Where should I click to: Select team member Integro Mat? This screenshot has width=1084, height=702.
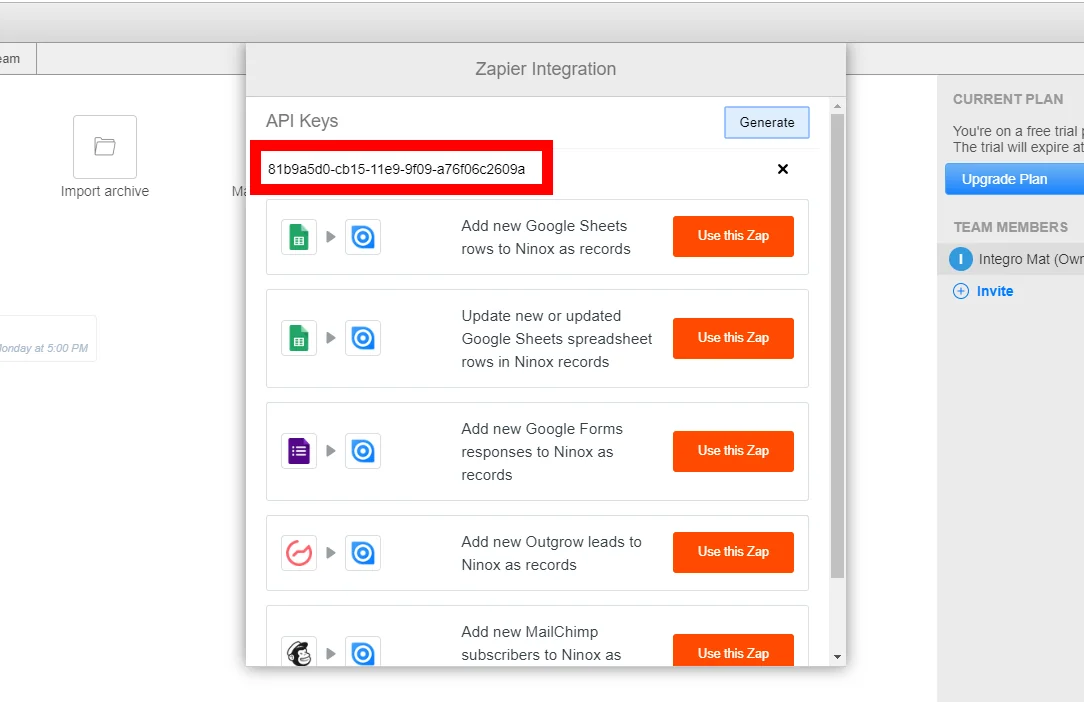point(1011,259)
